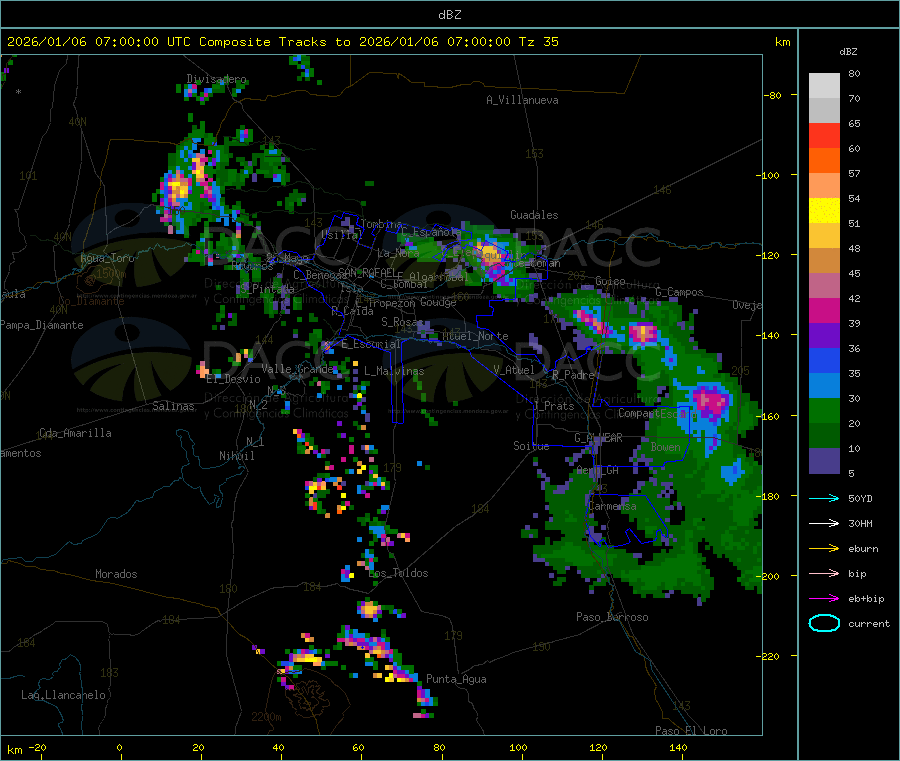Click the G_ALVEAR place label
This screenshot has width=900, height=761.
tap(599, 438)
